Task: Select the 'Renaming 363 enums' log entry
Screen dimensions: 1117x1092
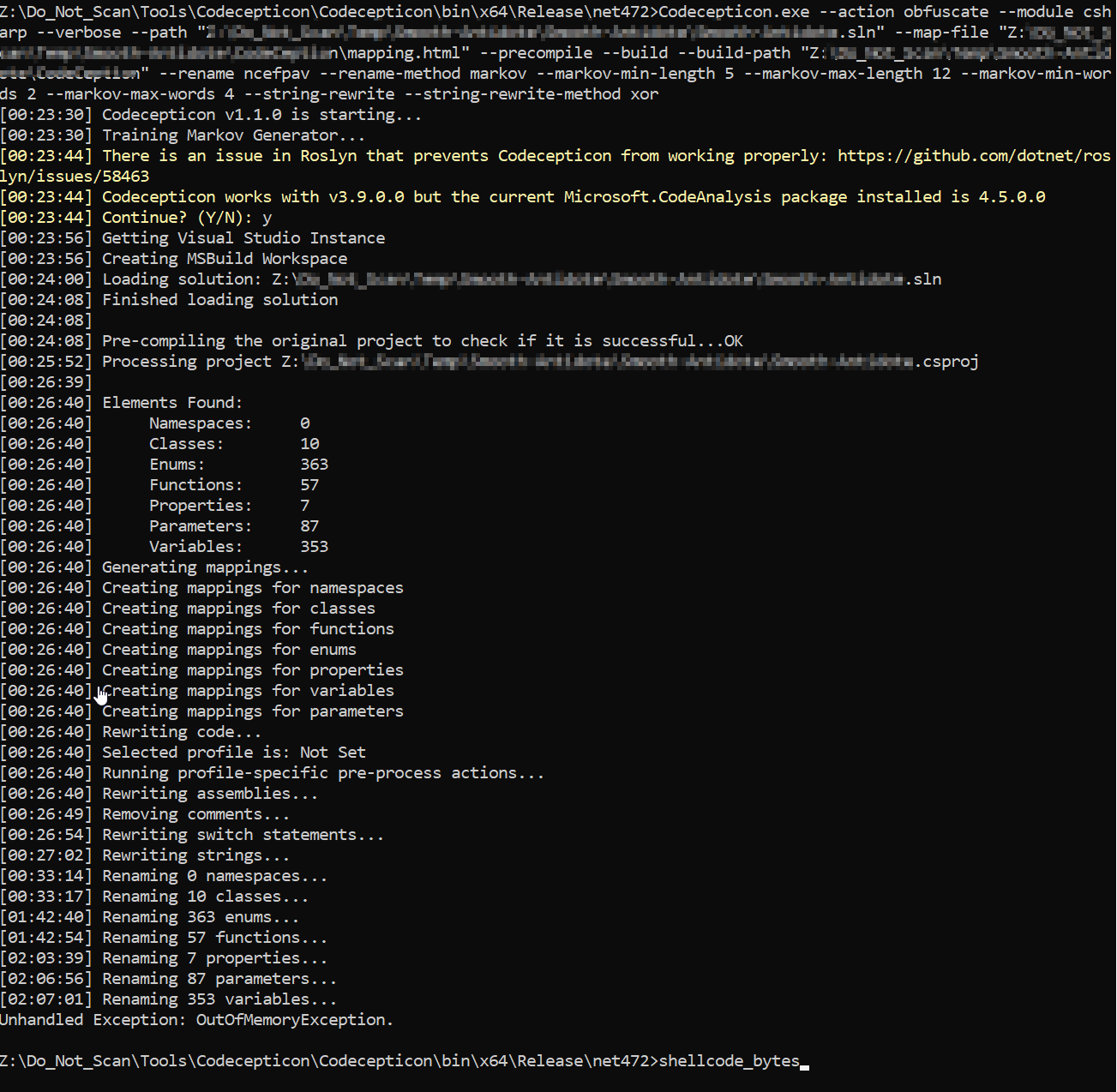Action: tap(199, 916)
